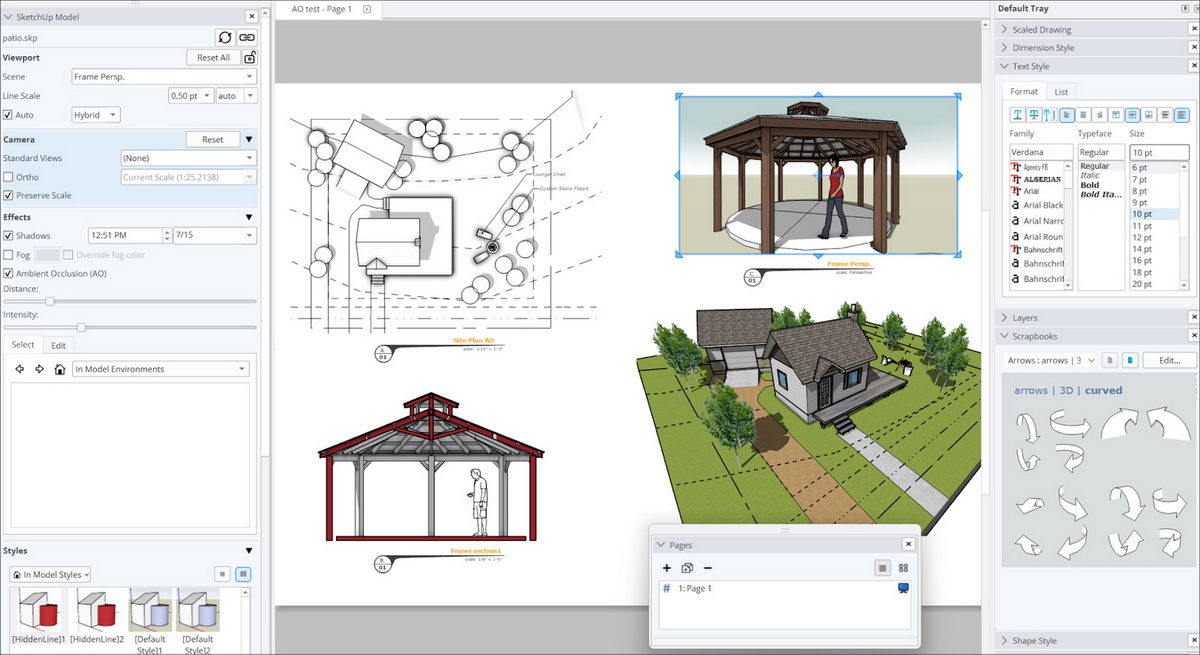Collapse the Scrapbooks panel
Viewport: 1200px width, 655px height.
[1004, 335]
